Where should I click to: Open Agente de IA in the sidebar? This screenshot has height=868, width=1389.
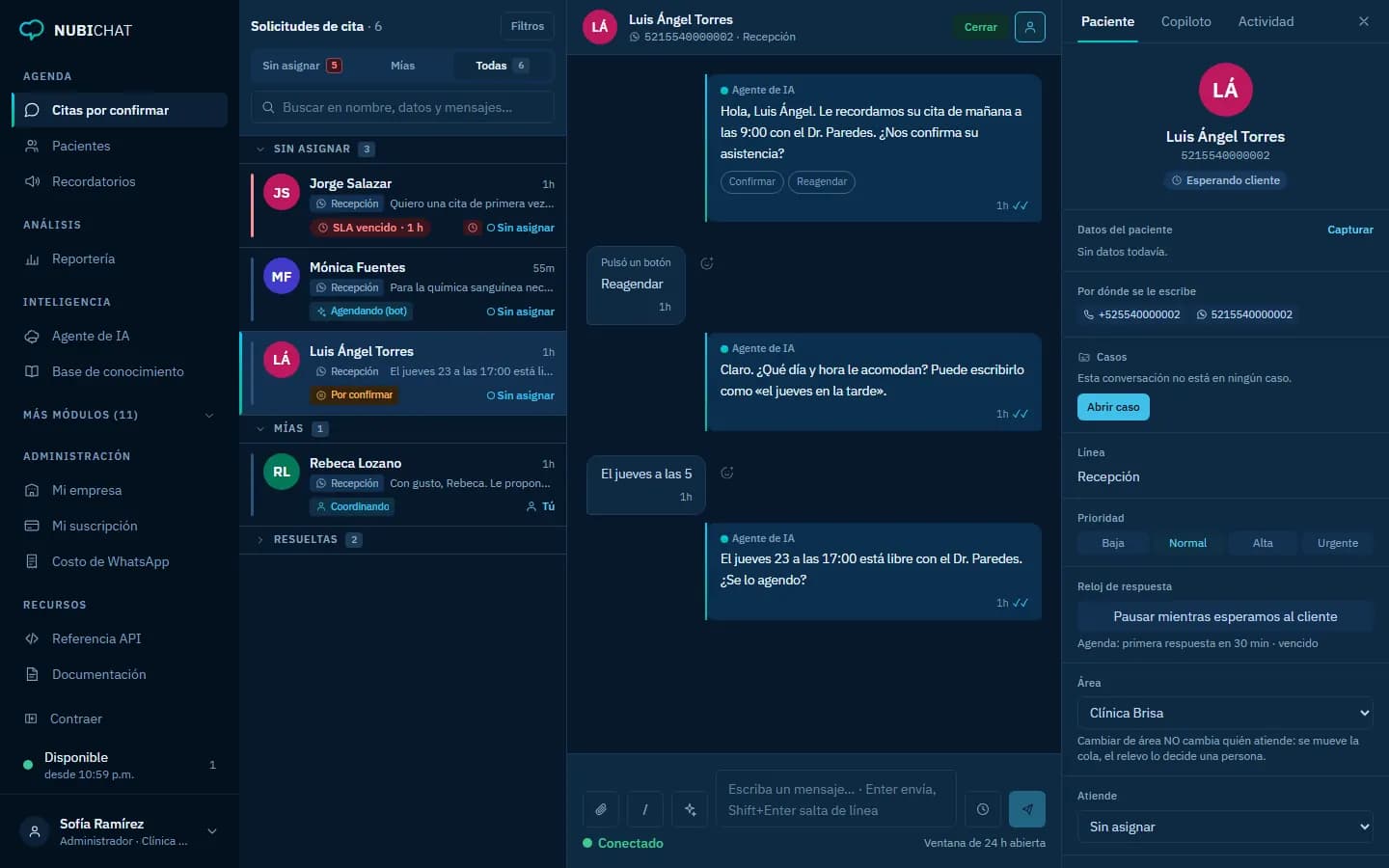pos(120,336)
